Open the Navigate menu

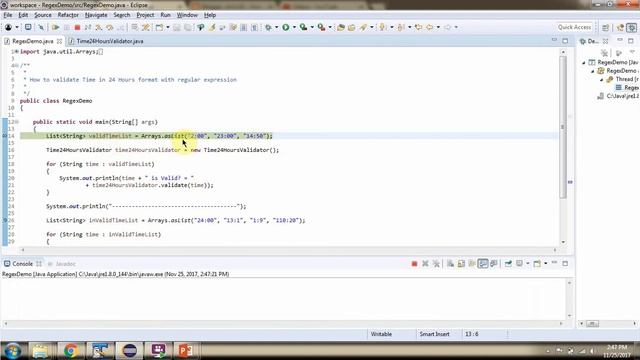coord(96,15)
